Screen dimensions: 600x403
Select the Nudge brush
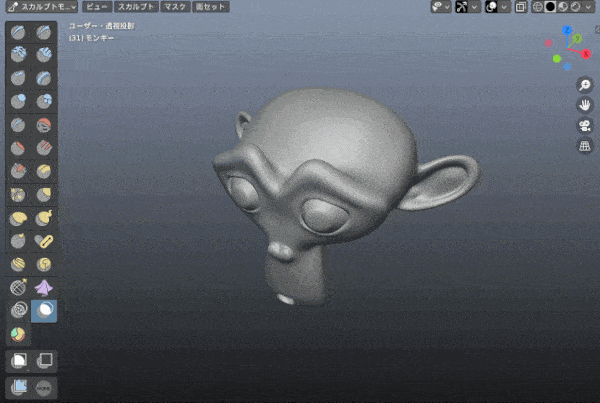click(x=18, y=264)
